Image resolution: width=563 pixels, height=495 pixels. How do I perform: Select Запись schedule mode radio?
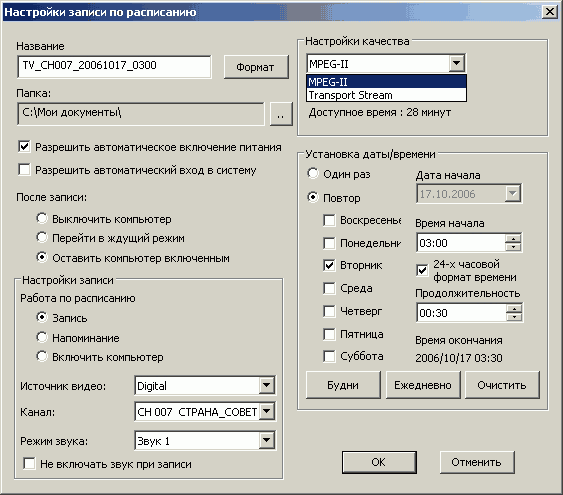click(x=42, y=317)
